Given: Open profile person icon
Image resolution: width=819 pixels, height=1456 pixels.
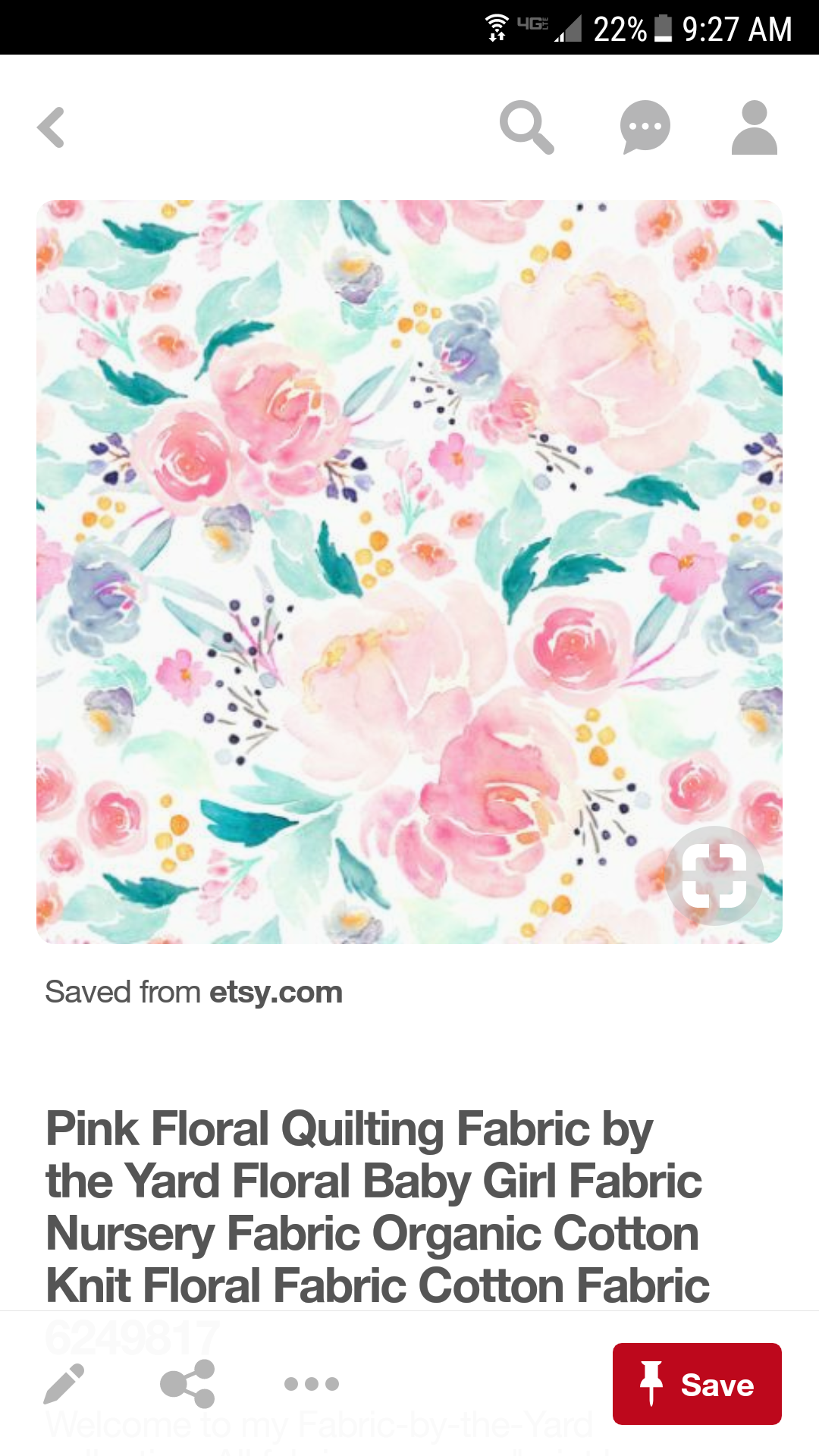Looking at the screenshot, I should tap(755, 127).
